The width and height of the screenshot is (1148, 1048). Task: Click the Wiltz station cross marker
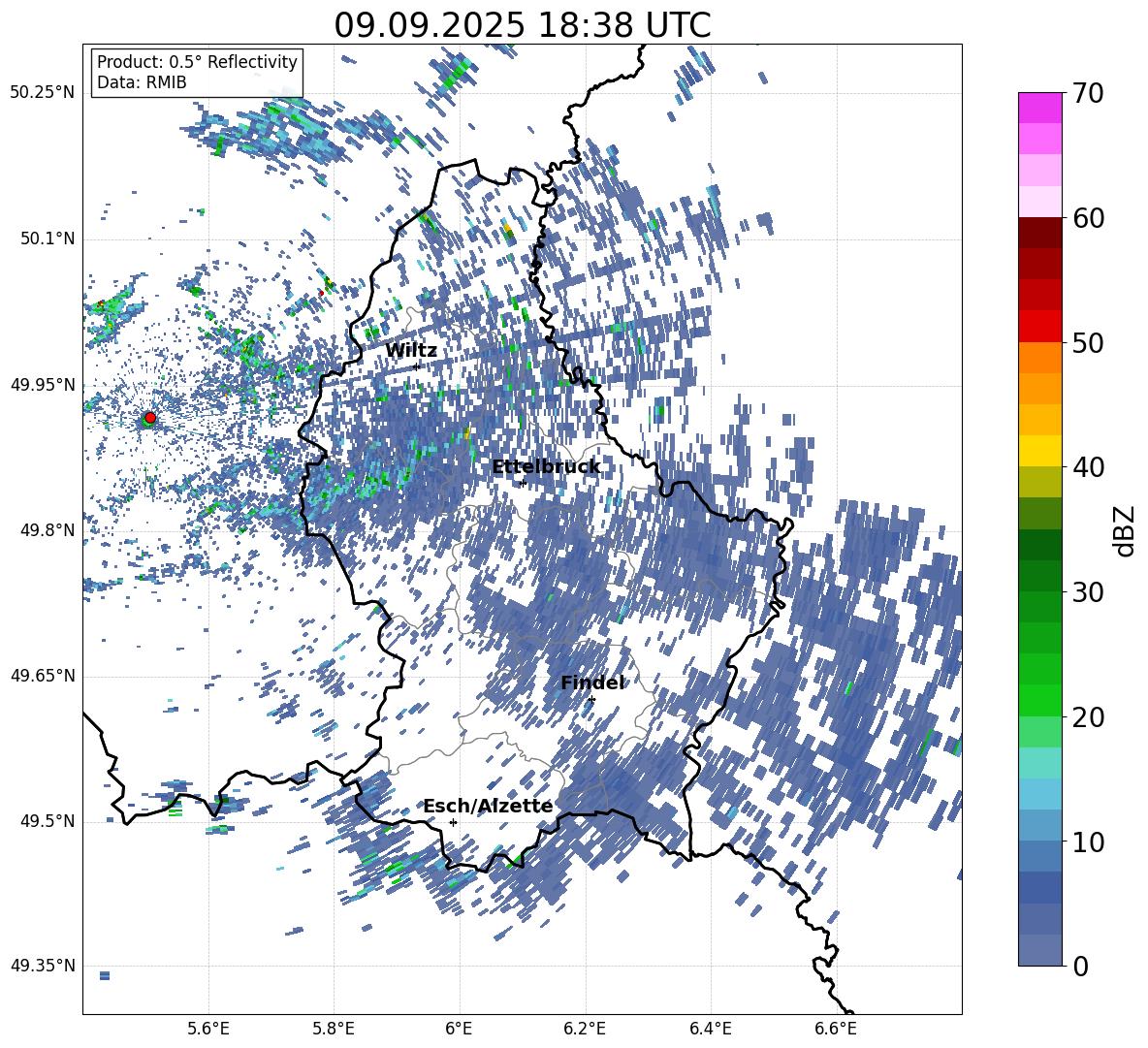pyautogui.click(x=417, y=366)
